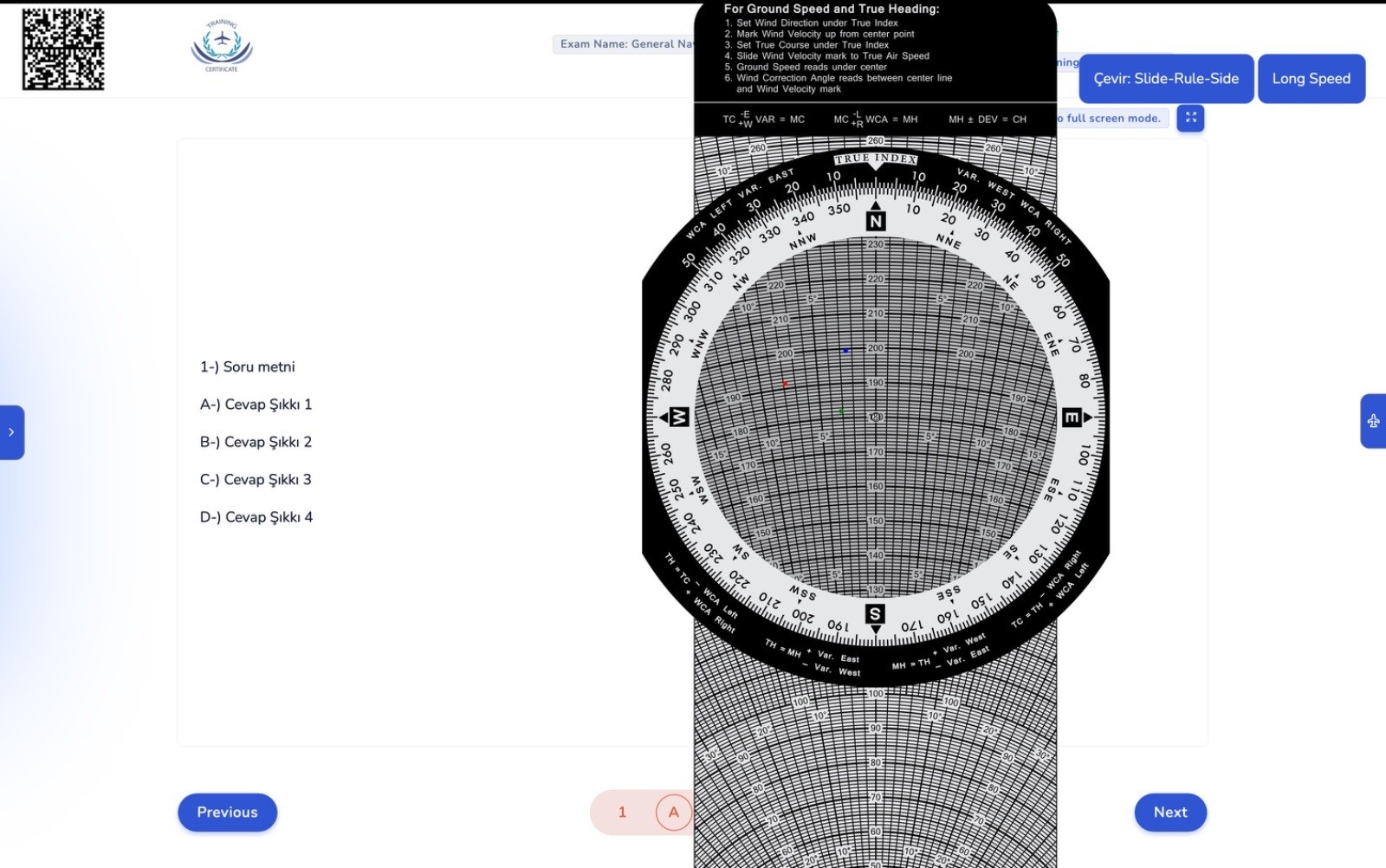Click the NNE label on compass ring
Viewport: 1386px width, 868px height.
949,240
